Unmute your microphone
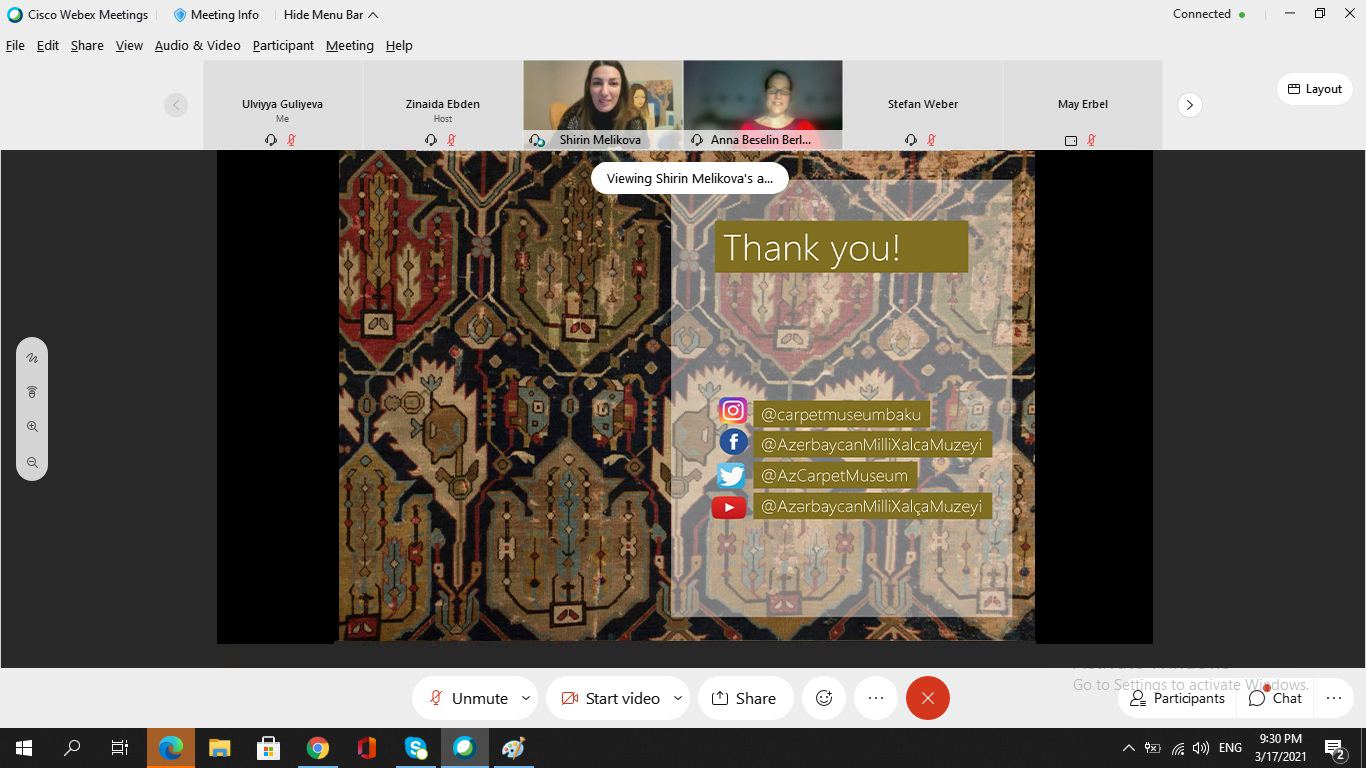This screenshot has height=768, width=1366. (467, 698)
